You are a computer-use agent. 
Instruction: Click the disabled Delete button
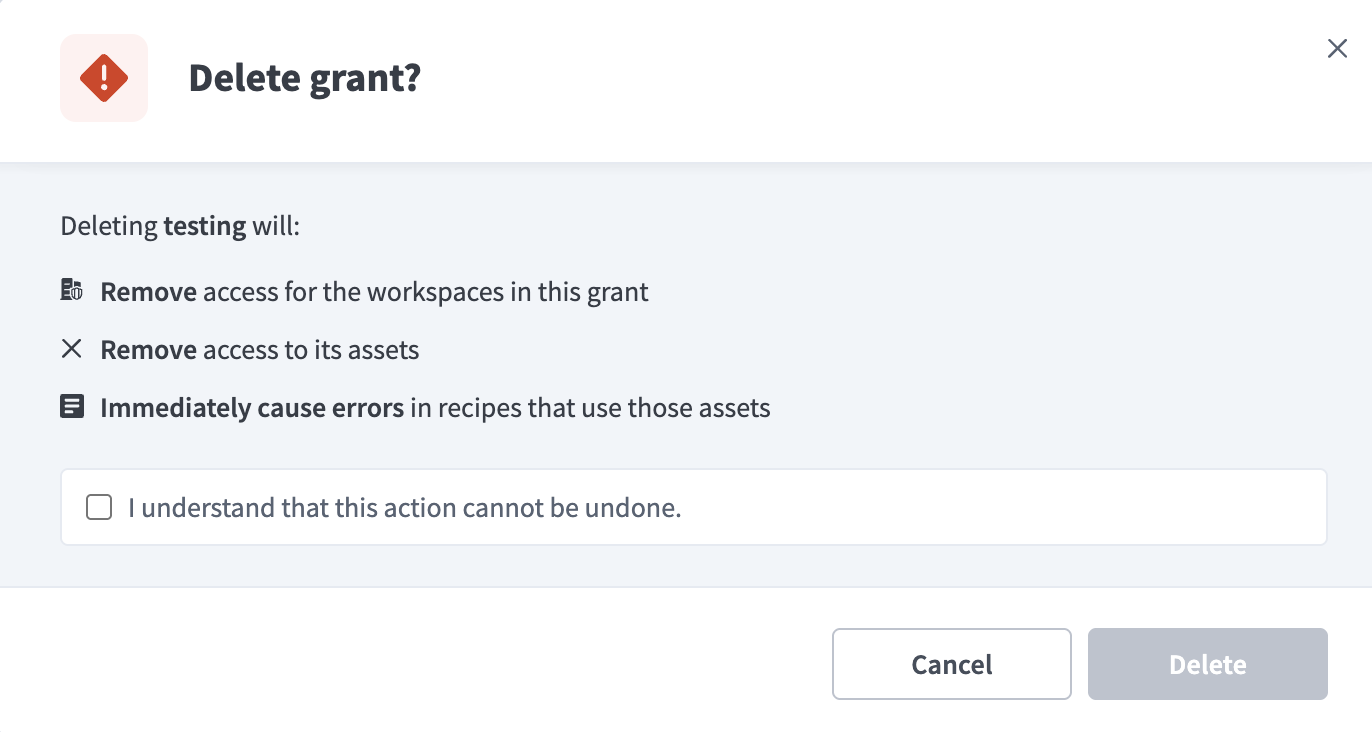click(x=1208, y=664)
